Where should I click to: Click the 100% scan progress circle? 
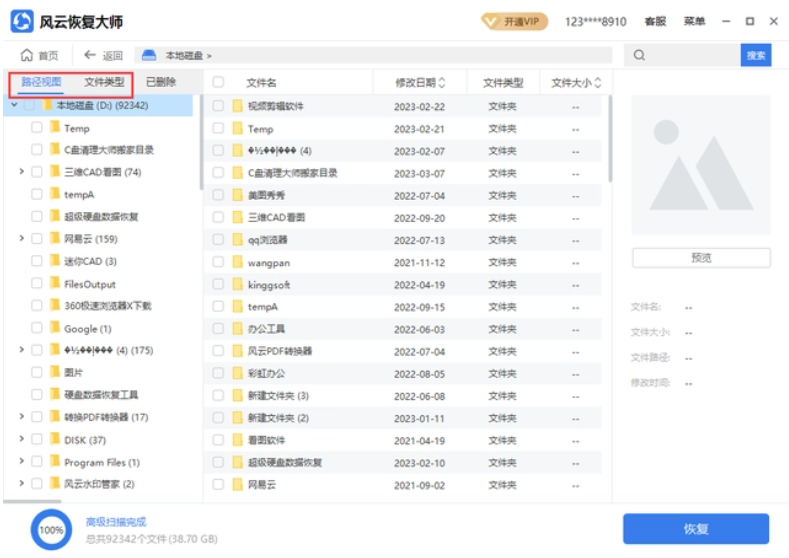[51, 530]
